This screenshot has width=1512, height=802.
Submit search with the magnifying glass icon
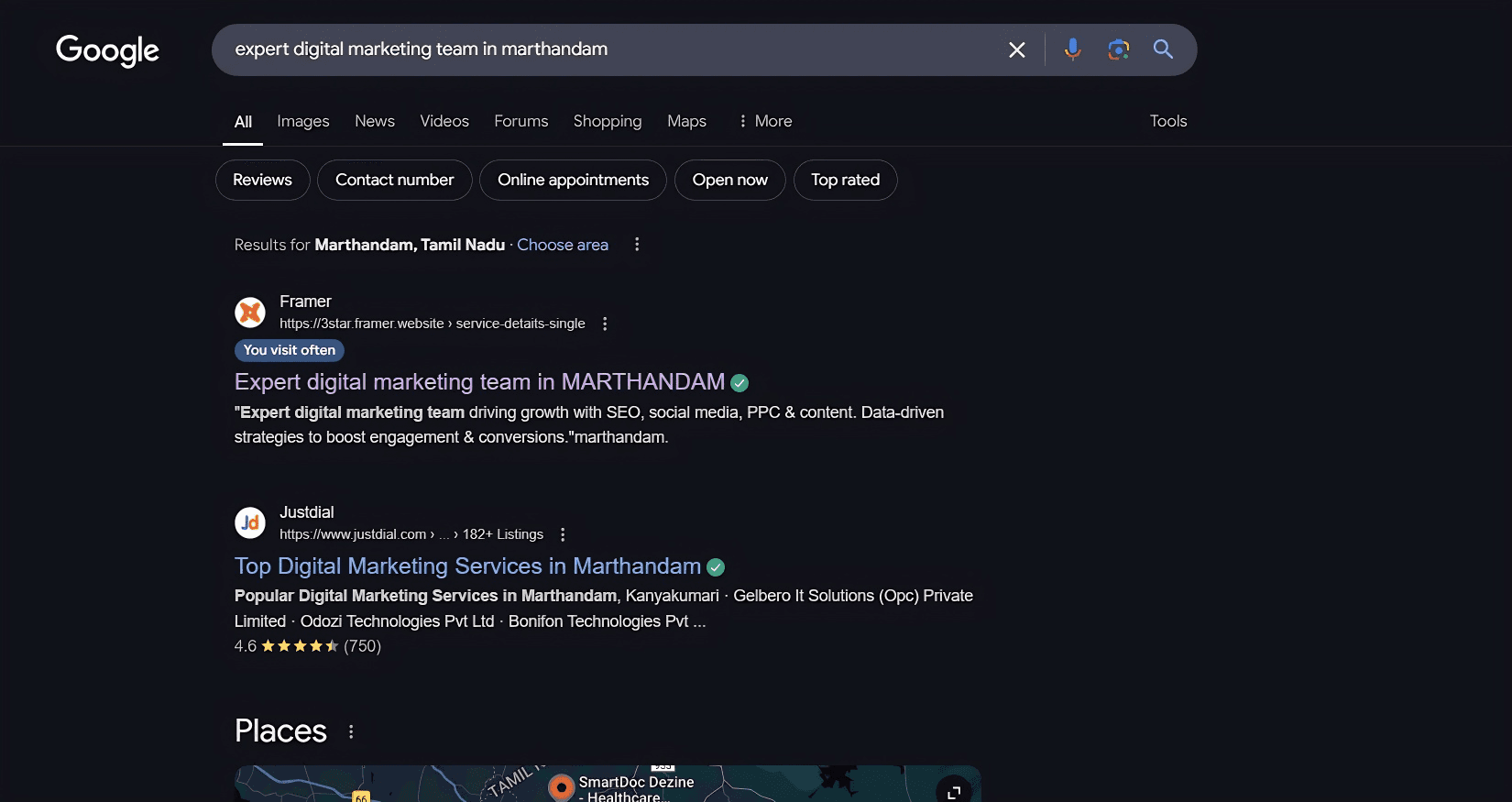1163,49
